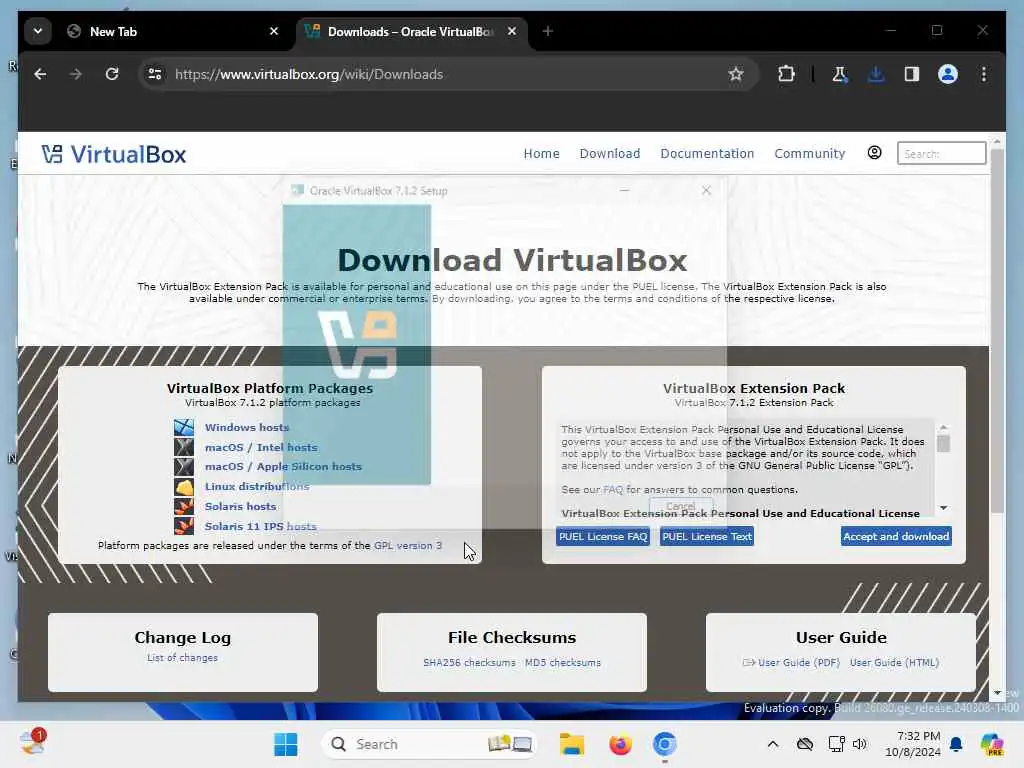Screen dimensions: 1024x768
Task: Click the Linux distributions penguin icon
Action: 184,487
